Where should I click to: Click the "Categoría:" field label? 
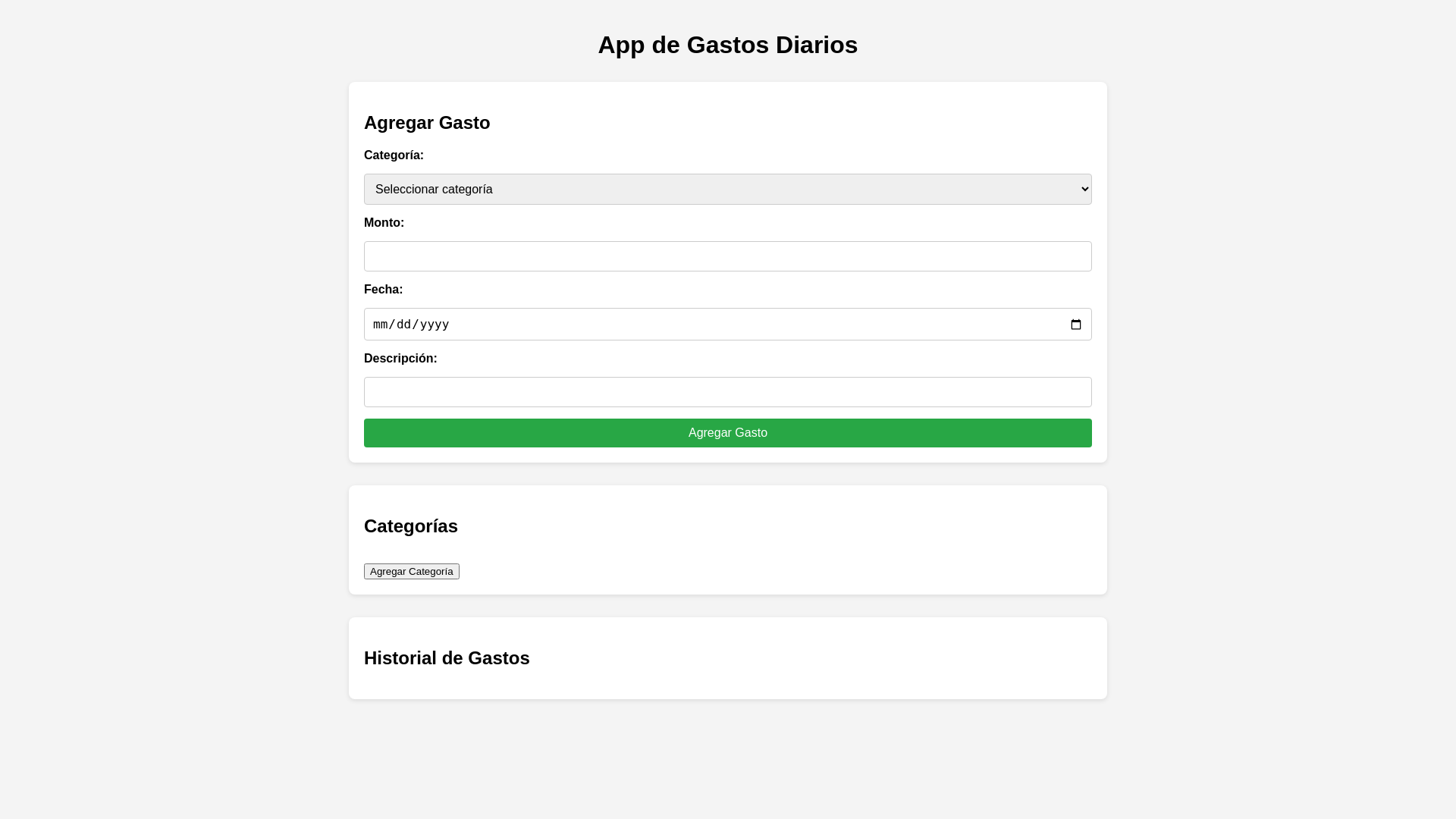coord(394,155)
